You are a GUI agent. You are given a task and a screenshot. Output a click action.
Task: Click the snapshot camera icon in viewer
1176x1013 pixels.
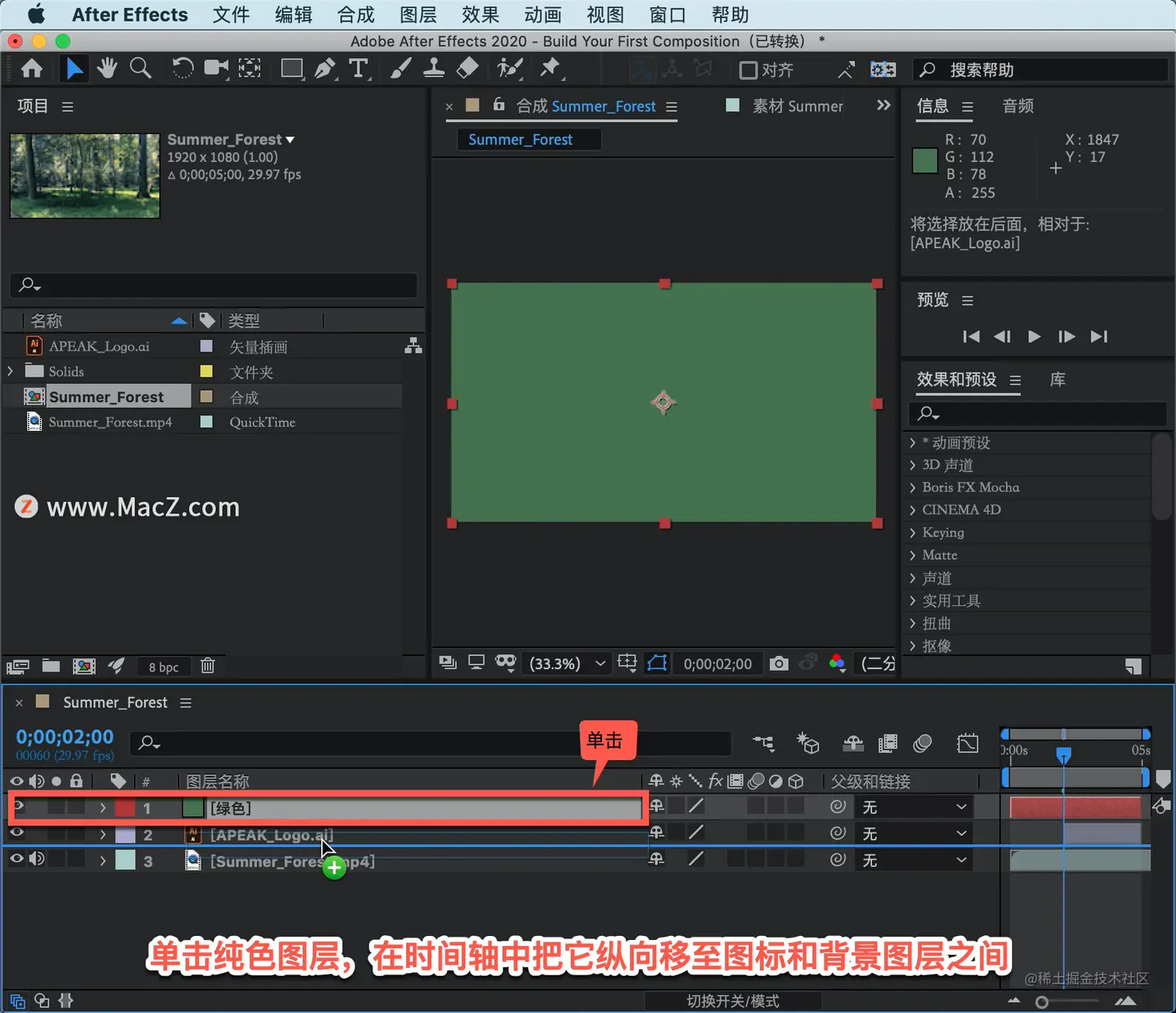click(x=779, y=664)
